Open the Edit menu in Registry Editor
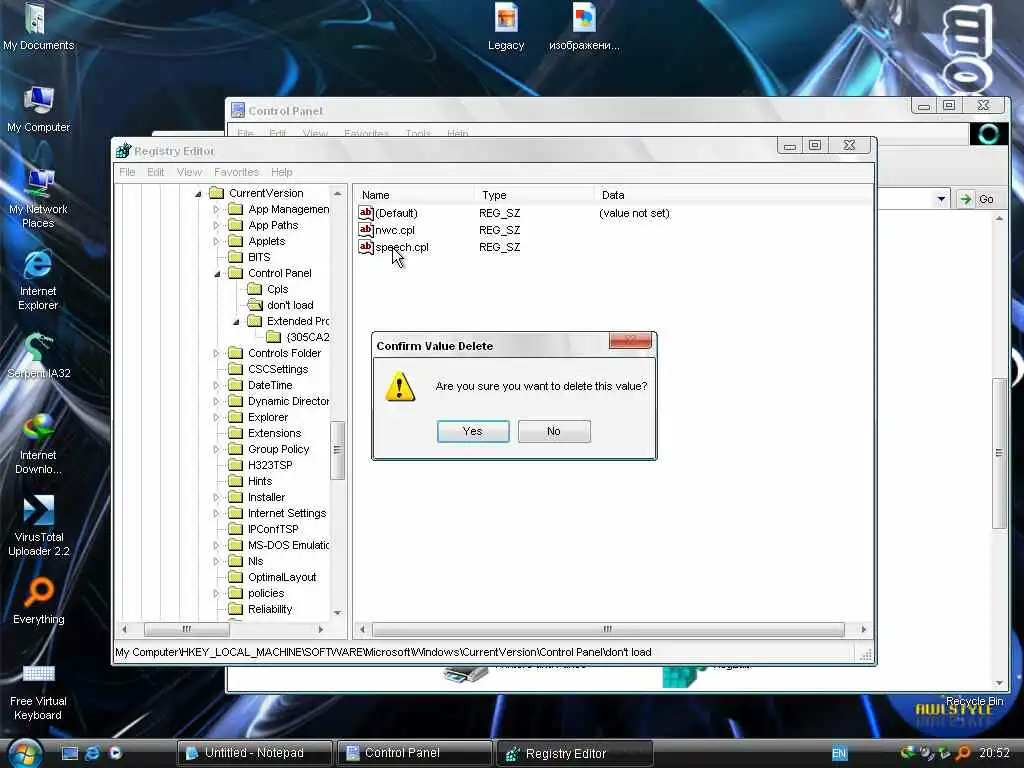The width and height of the screenshot is (1024, 768). [x=155, y=172]
